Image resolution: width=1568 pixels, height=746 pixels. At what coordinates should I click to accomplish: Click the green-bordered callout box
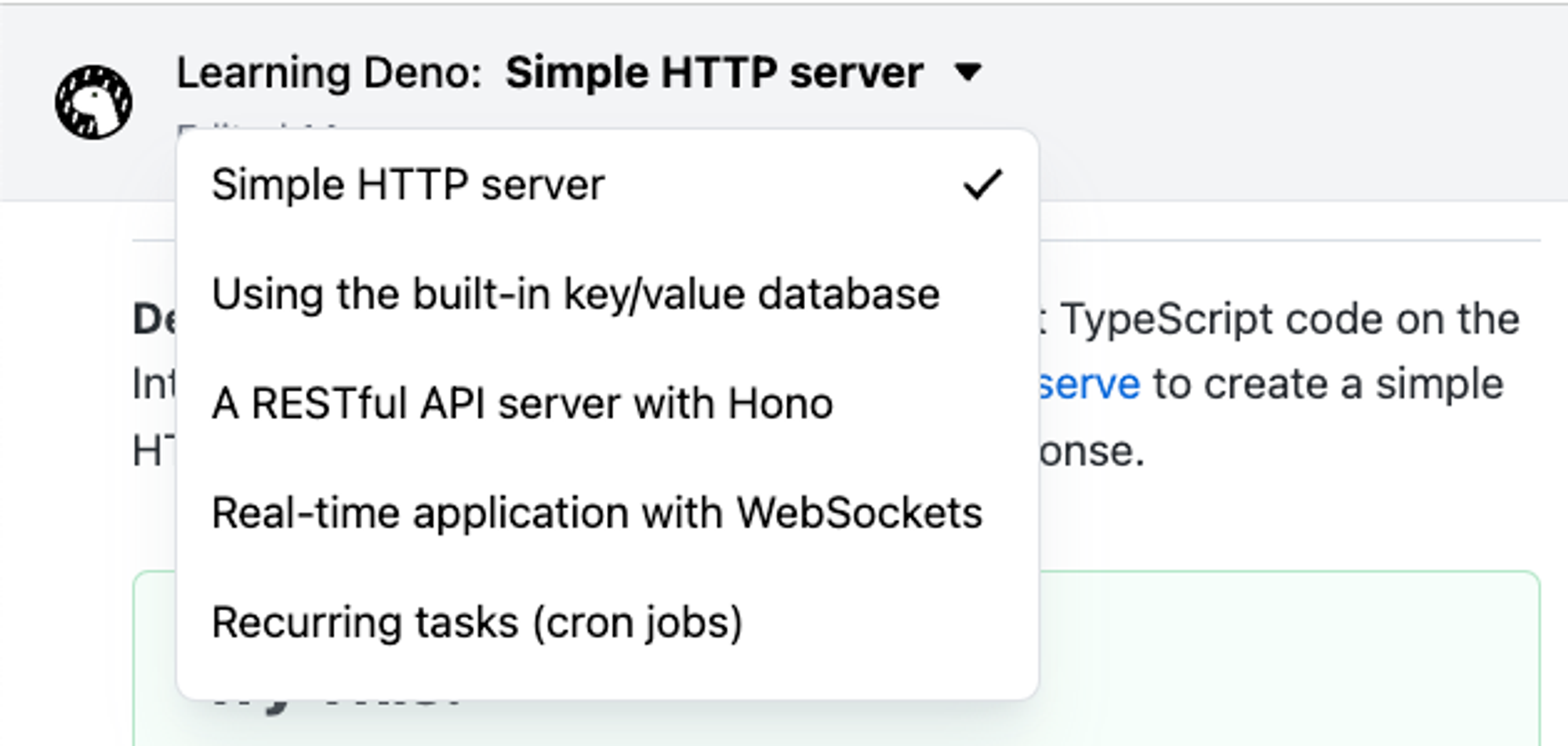point(1286,658)
